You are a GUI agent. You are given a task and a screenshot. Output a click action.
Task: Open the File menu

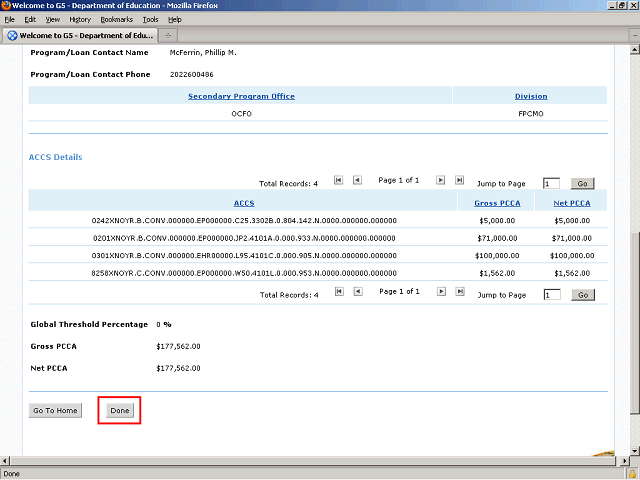(x=9, y=19)
